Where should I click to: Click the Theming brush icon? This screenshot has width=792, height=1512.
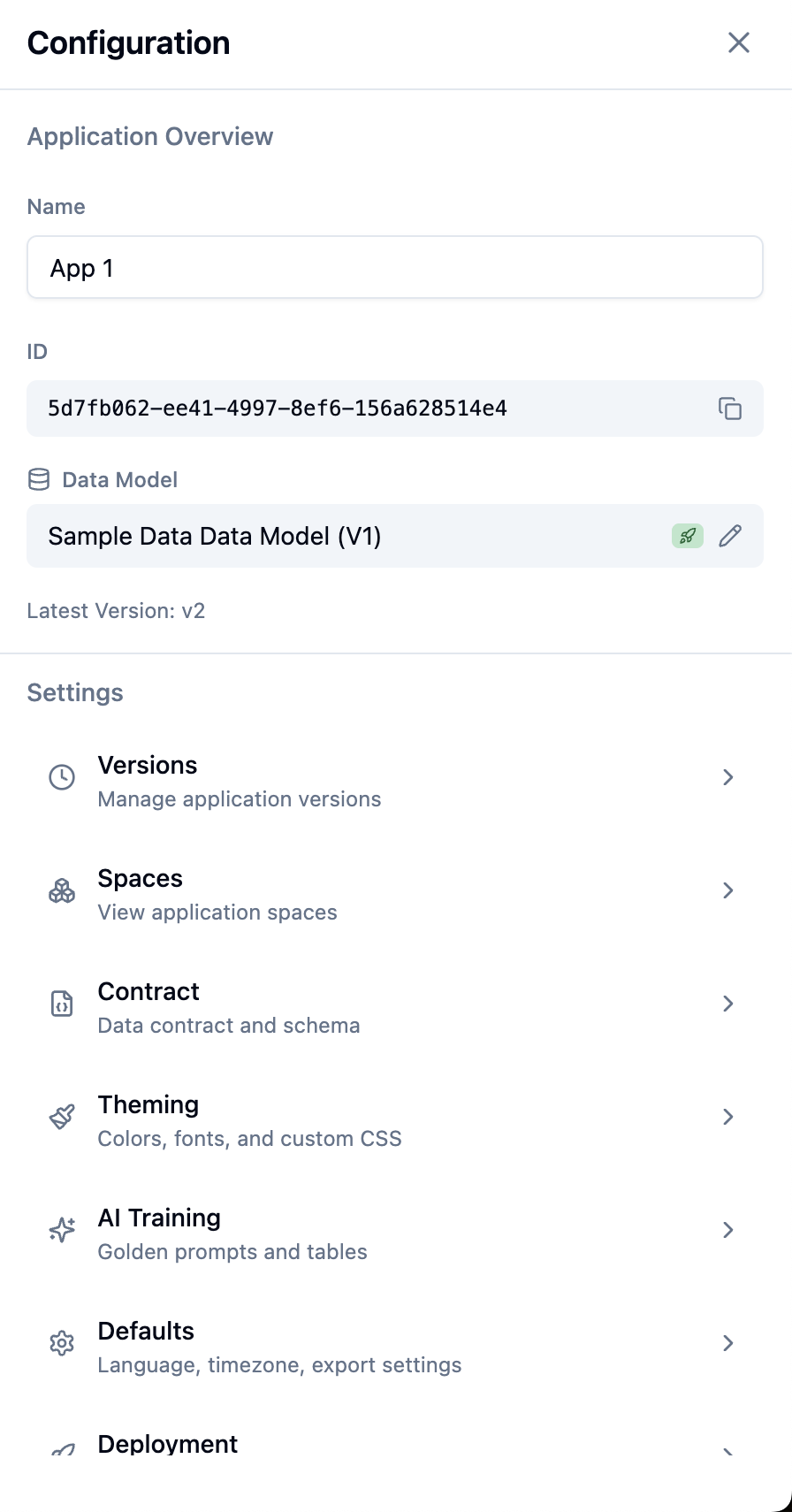(x=61, y=1117)
